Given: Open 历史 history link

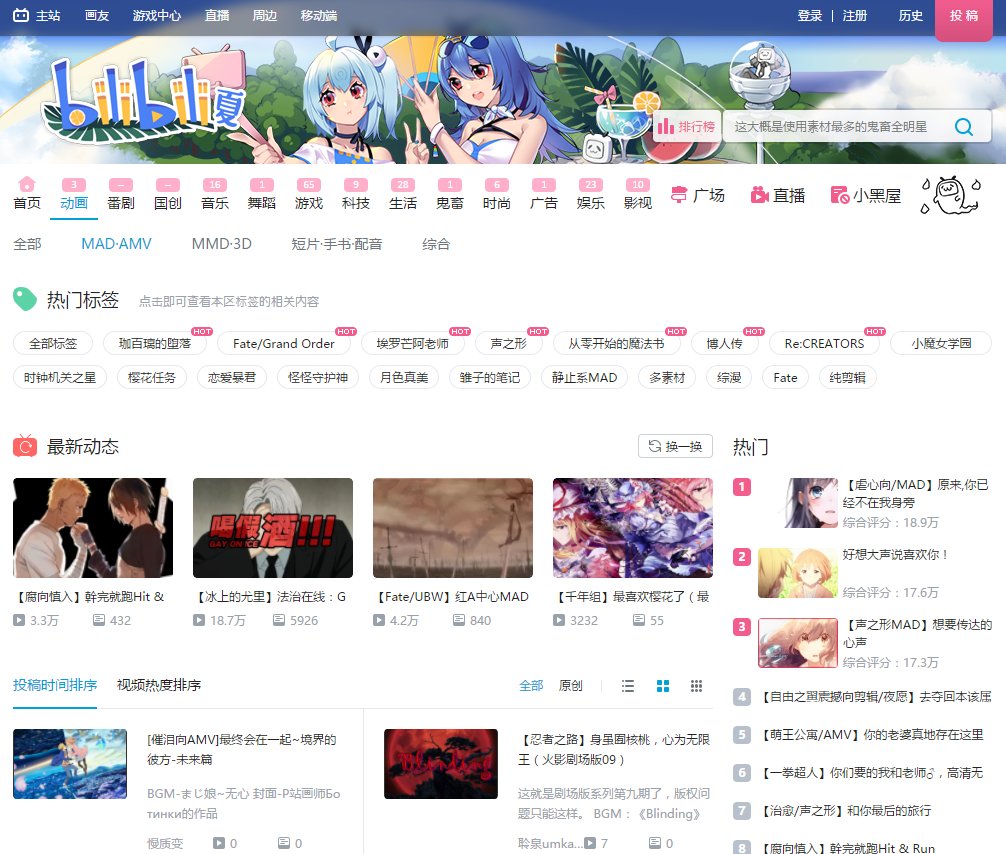Looking at the screenshot, I should pos(910,15).
